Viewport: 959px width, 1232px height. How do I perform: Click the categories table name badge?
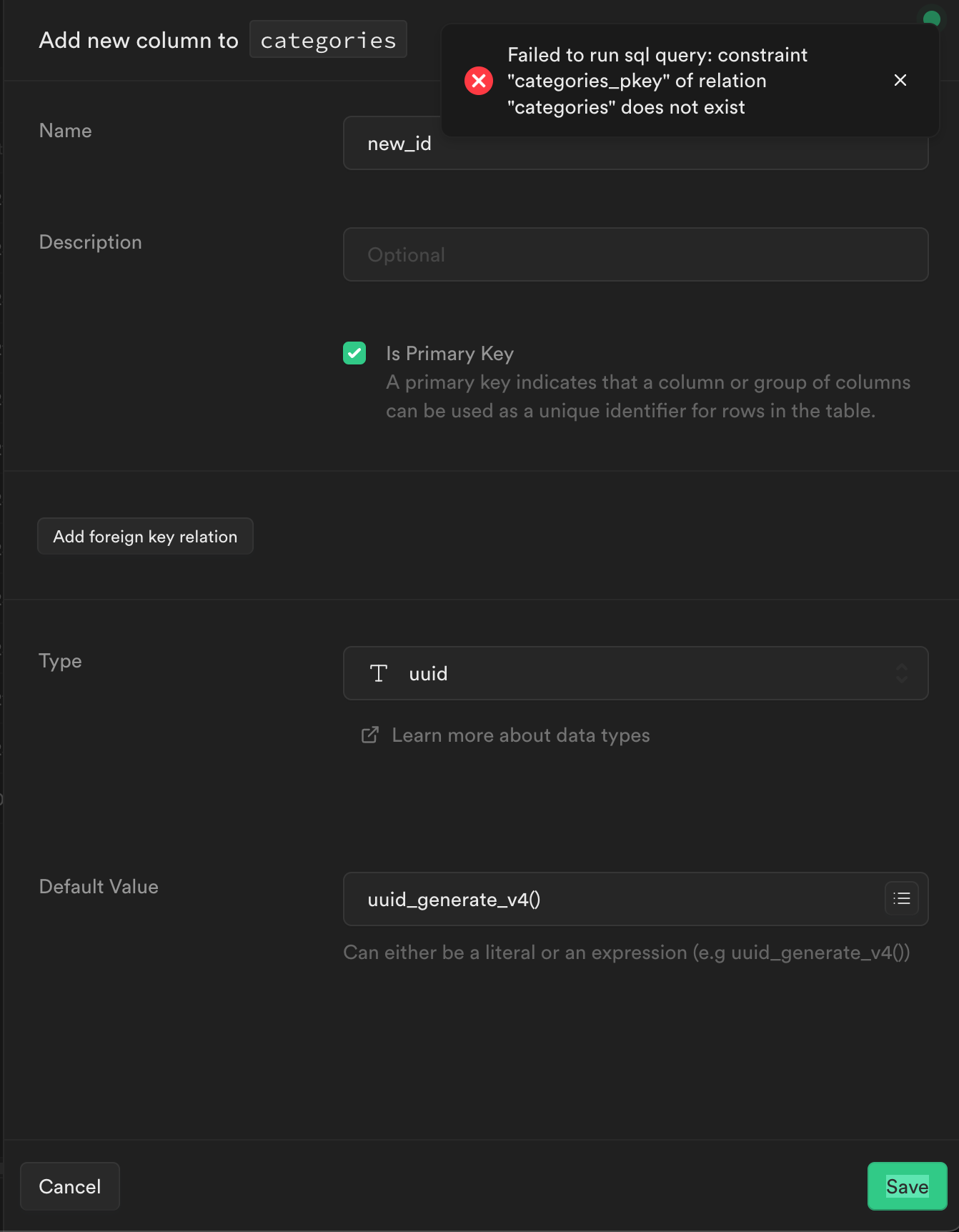tap(329, 39)
